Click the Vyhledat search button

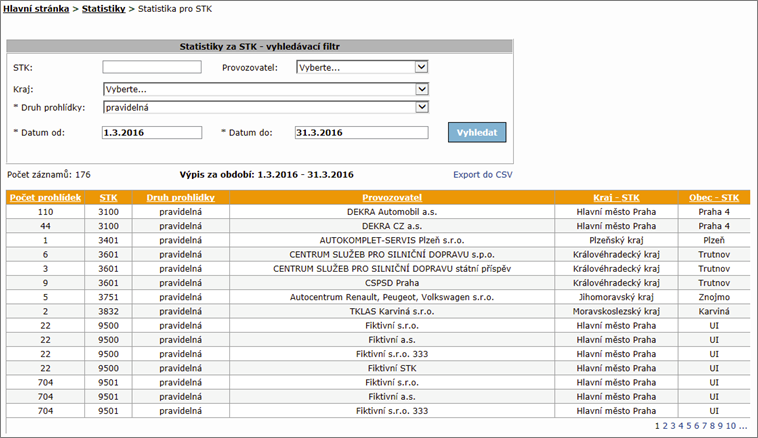coord(477,132)
